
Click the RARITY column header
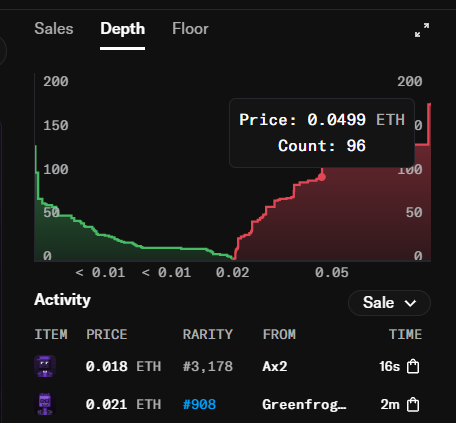(208, 334)
